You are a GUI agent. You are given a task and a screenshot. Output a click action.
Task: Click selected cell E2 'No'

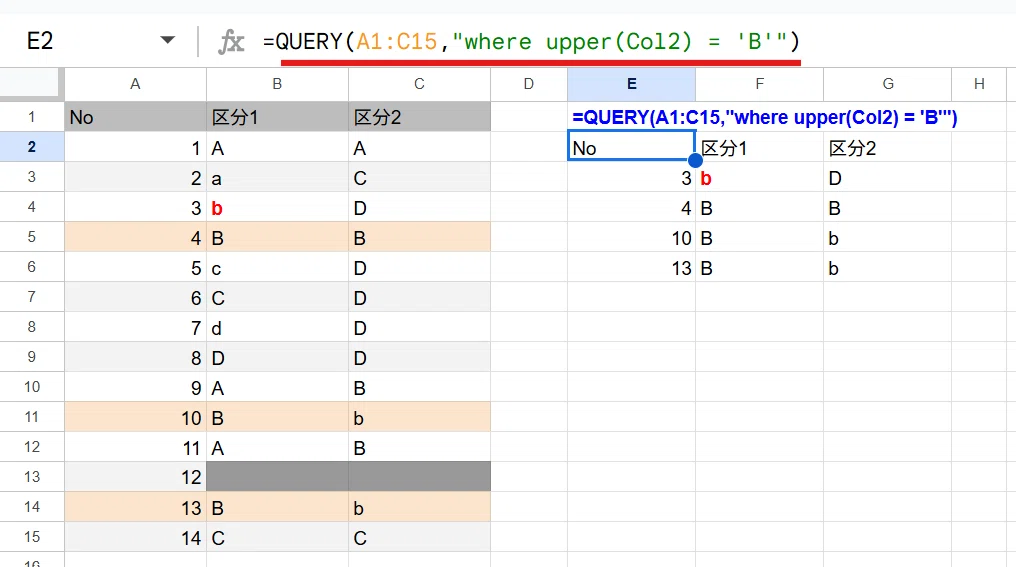[x=631, y=147]
